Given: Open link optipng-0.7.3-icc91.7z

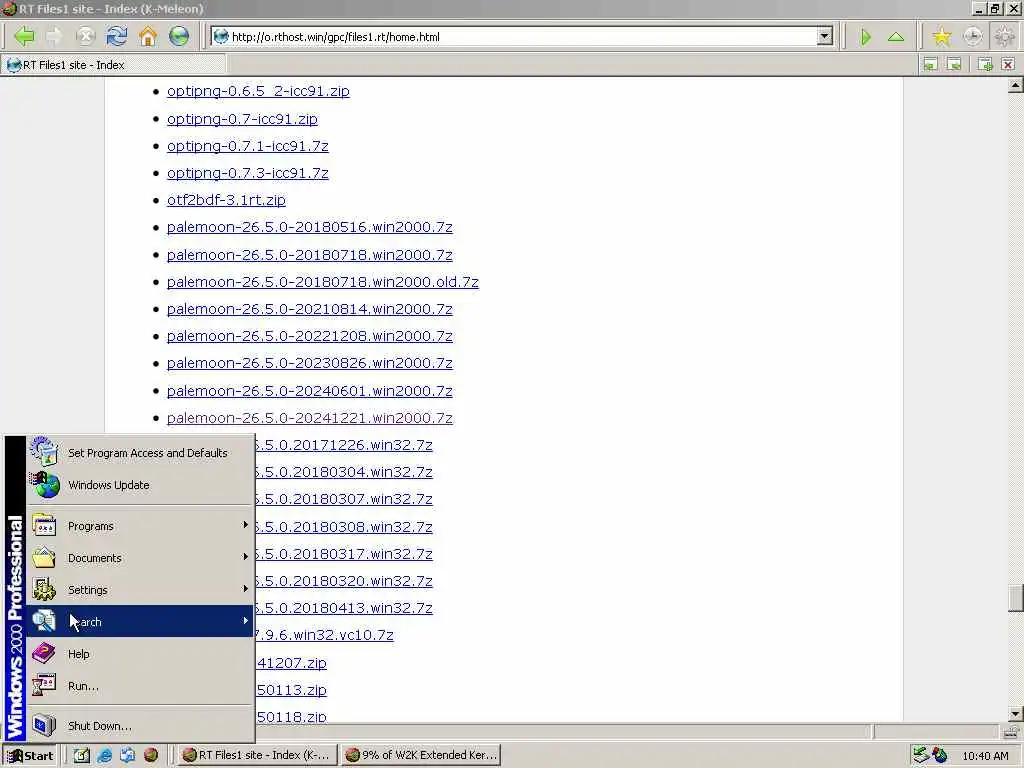Looking at the screenshot, I should coord(248,173).
